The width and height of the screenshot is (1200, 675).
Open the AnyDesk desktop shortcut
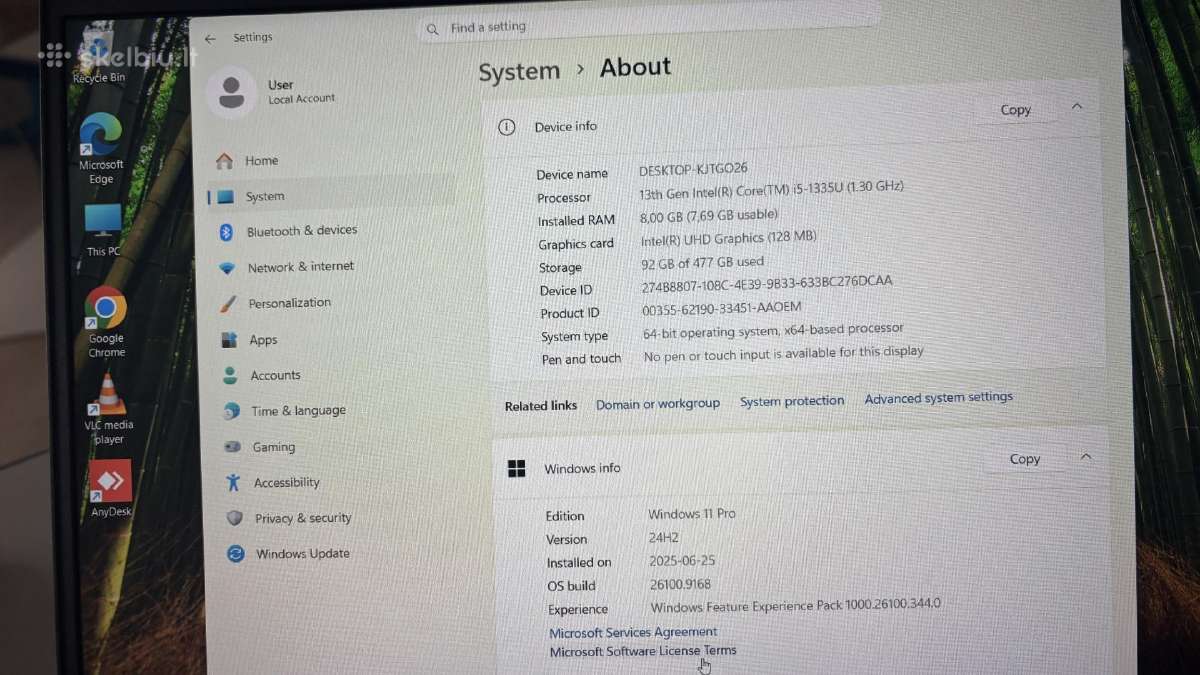(111, 489)
